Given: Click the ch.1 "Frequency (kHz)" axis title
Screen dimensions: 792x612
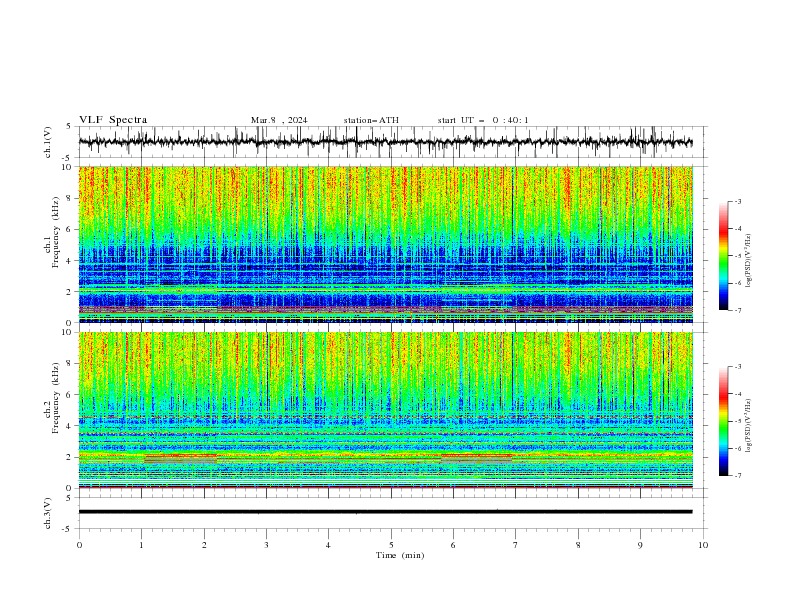Looking at the screenshot, I should click(57, 232).
